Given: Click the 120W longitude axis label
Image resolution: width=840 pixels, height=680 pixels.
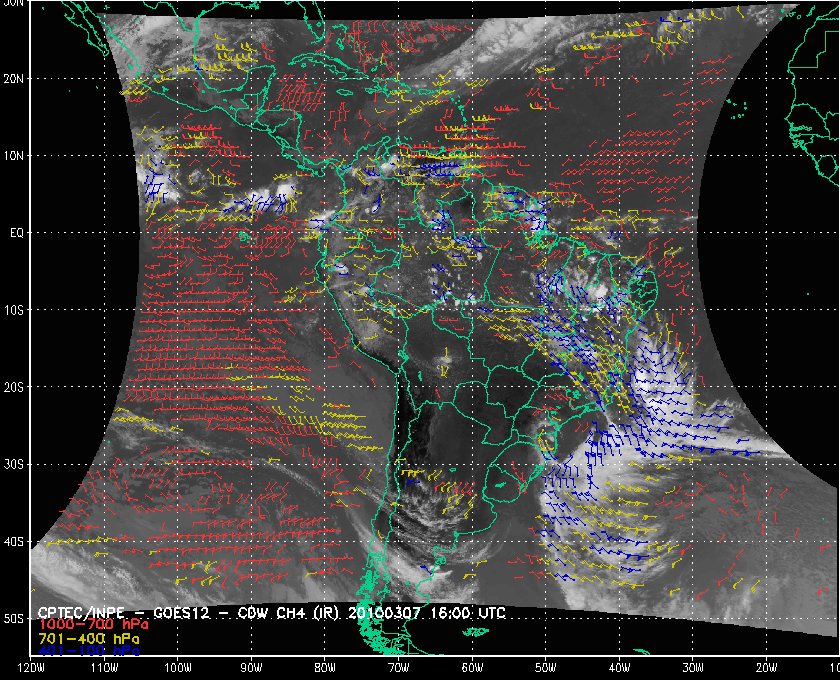Looking at the screenshot, I should pos(31,668).
